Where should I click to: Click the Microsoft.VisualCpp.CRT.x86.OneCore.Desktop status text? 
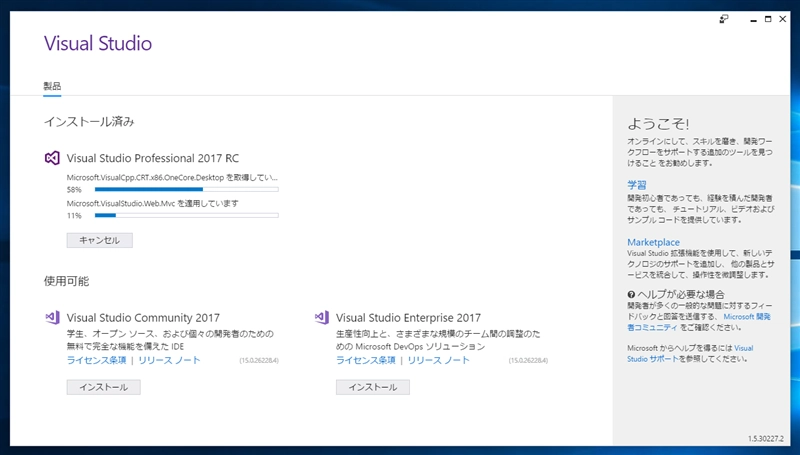[172, 178]
